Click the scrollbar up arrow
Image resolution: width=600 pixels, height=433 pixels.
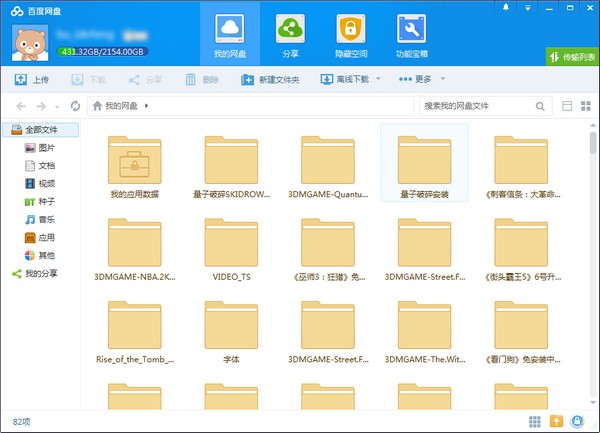point(593,125)
